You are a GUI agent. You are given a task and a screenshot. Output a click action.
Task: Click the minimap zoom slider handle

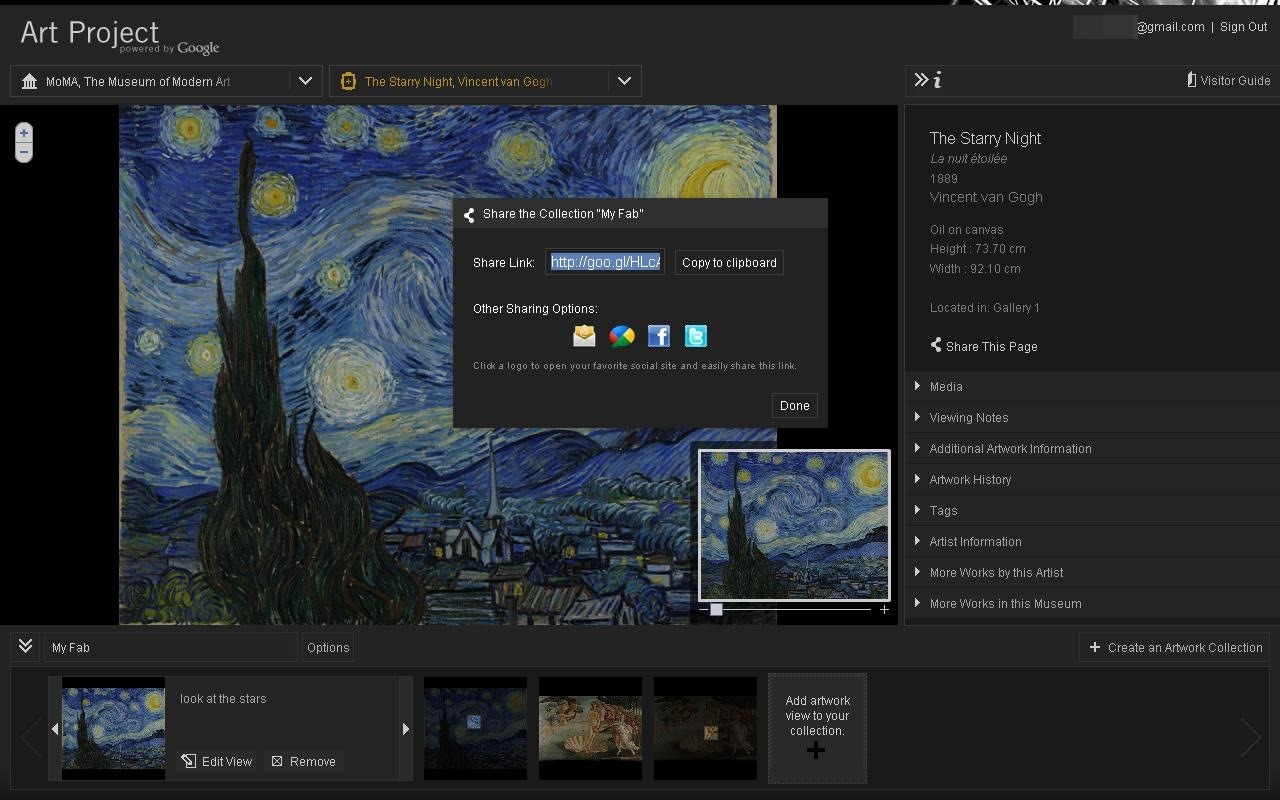pyautogui.click(x=716, y=609)
